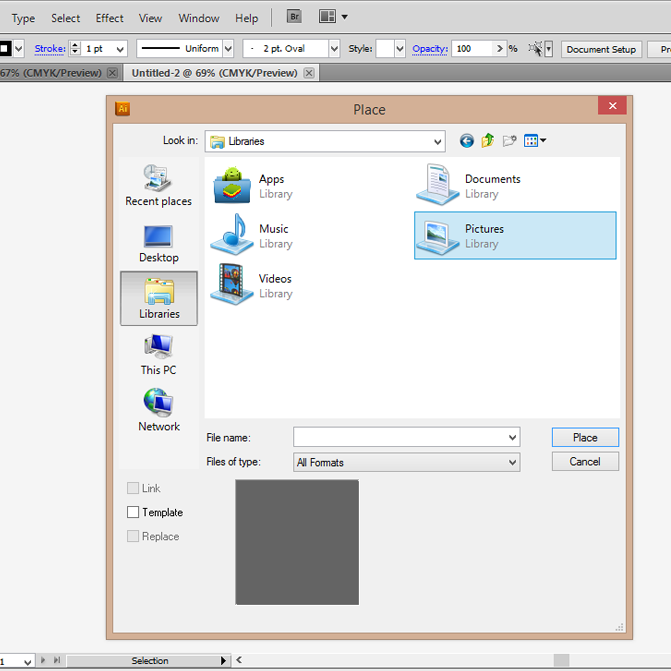Select the Pictures library
Viewport: 671px width, 671px height.
pyautogui.click(x=515, y=235)
